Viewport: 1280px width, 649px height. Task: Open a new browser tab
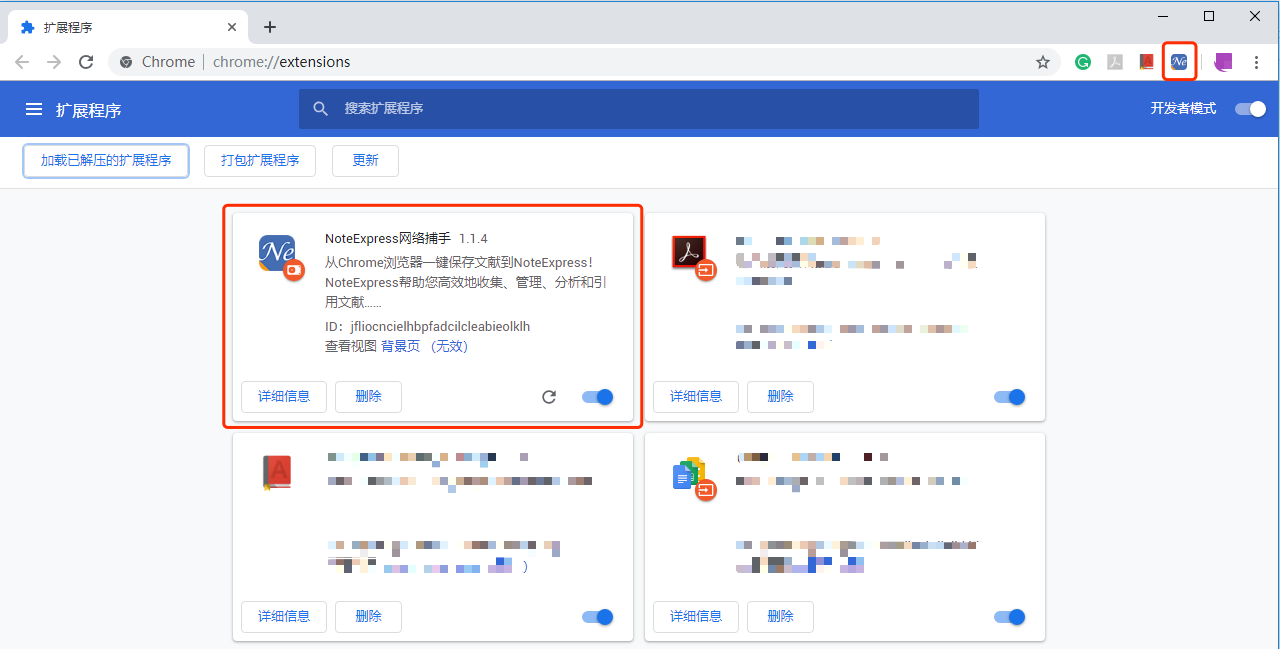(x=270, y=27)
